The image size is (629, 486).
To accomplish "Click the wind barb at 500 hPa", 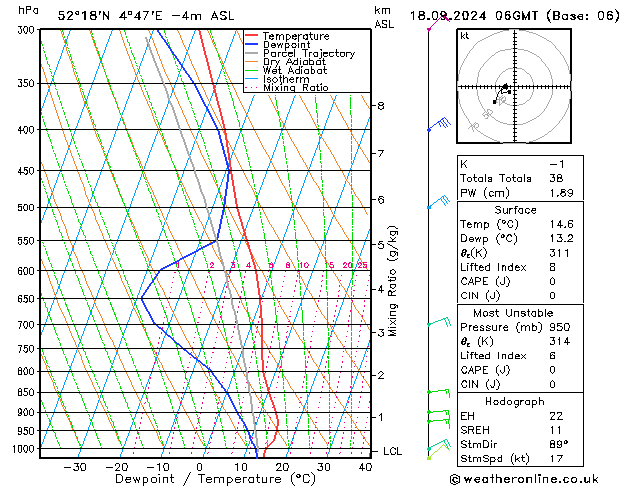I will coord(439,202).
